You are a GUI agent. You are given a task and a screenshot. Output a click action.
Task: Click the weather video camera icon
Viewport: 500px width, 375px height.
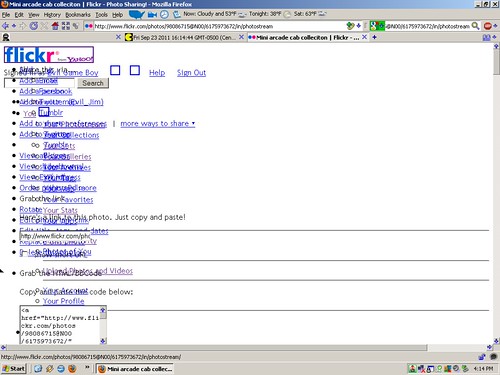(152, 14)
